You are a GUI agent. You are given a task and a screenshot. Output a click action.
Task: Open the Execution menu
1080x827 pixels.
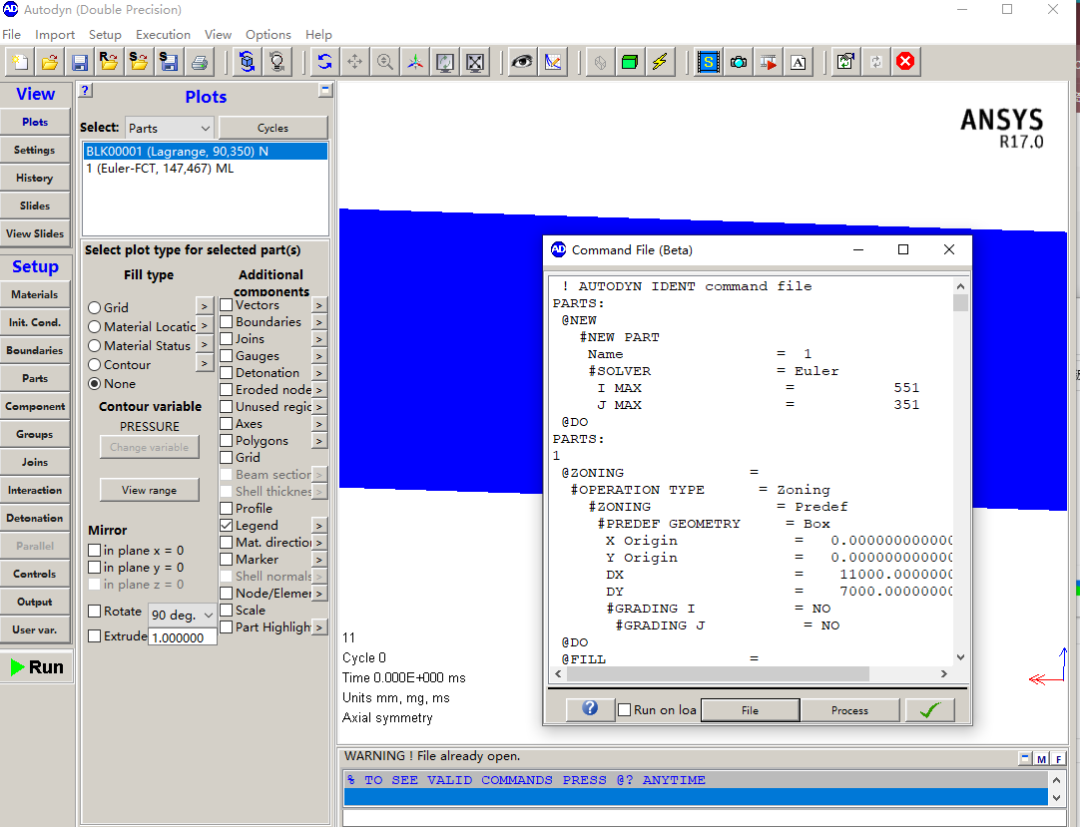pyautogui.click(x=163, y=34)
